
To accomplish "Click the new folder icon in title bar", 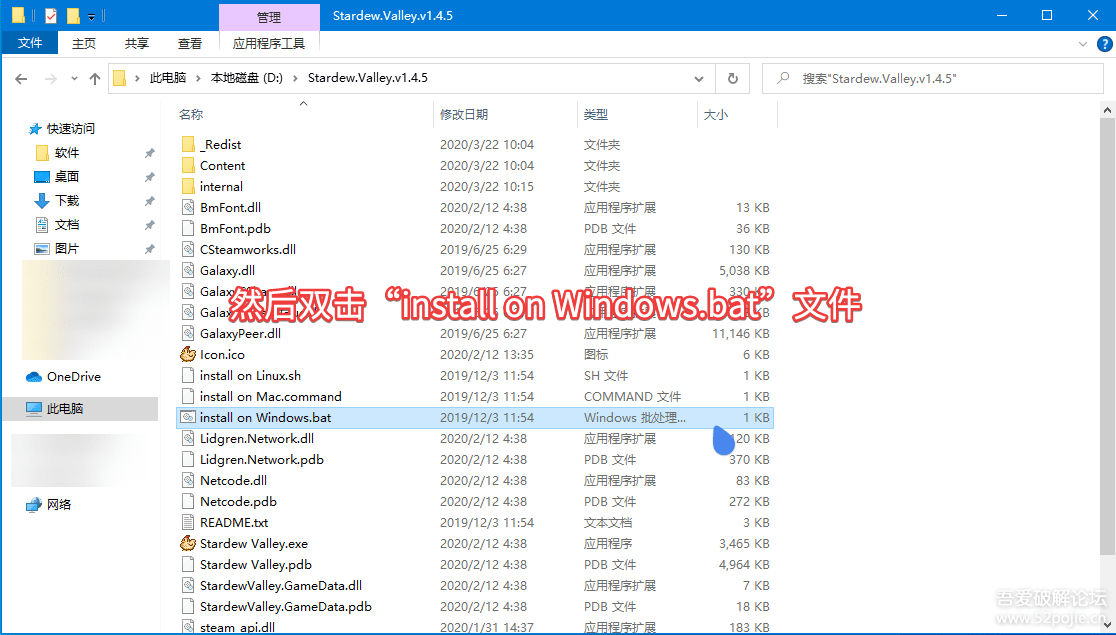I will pyautogui.click(x=73, y=15).
